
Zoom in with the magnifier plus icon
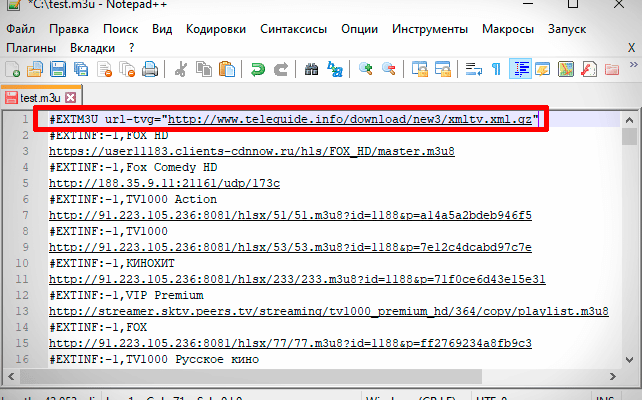point(365,69)
